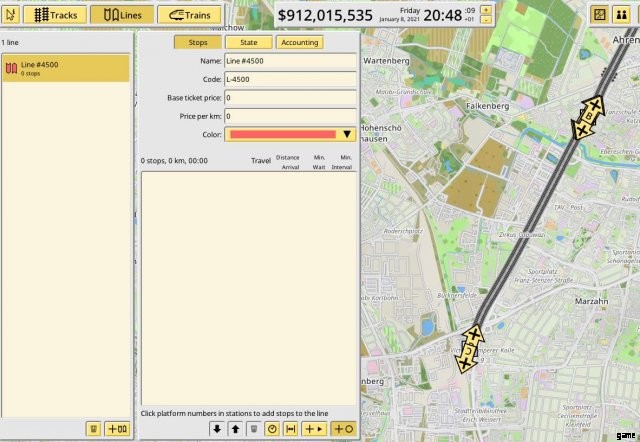
Task: Toggle the add stop circle mode button
Action: pos(343,428)
